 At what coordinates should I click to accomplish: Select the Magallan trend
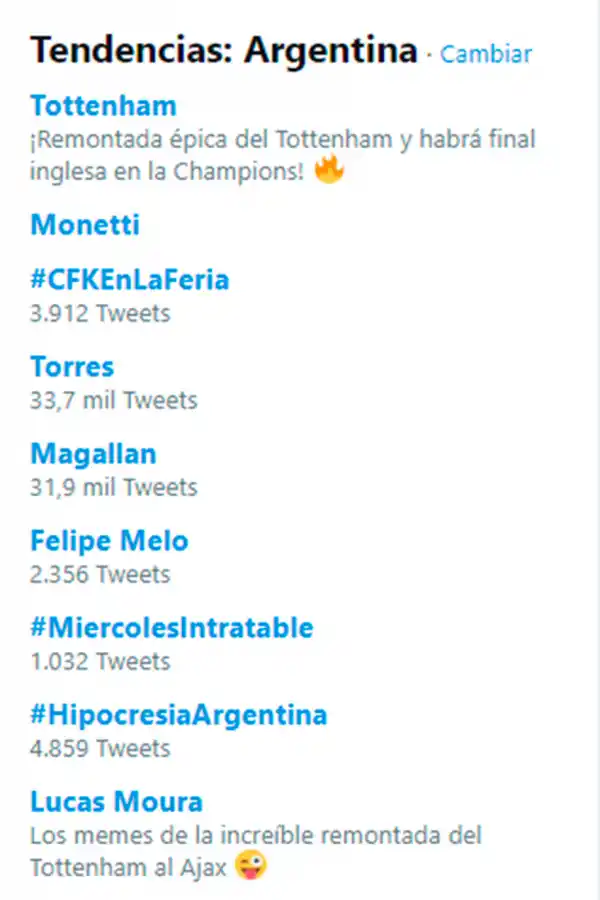[x=93, y=453]
